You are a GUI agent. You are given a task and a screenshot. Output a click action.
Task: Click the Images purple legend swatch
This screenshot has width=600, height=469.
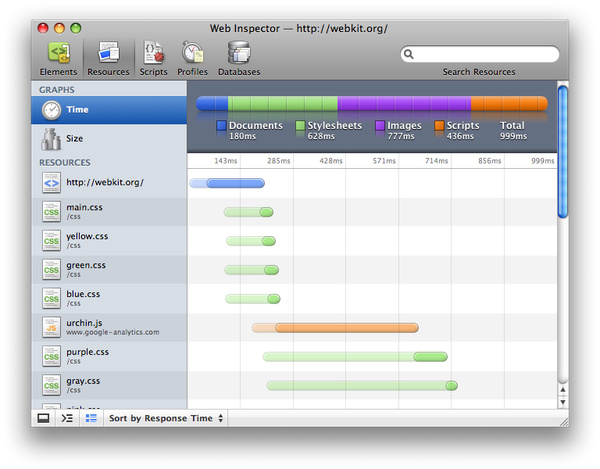[x=380, y=125]
